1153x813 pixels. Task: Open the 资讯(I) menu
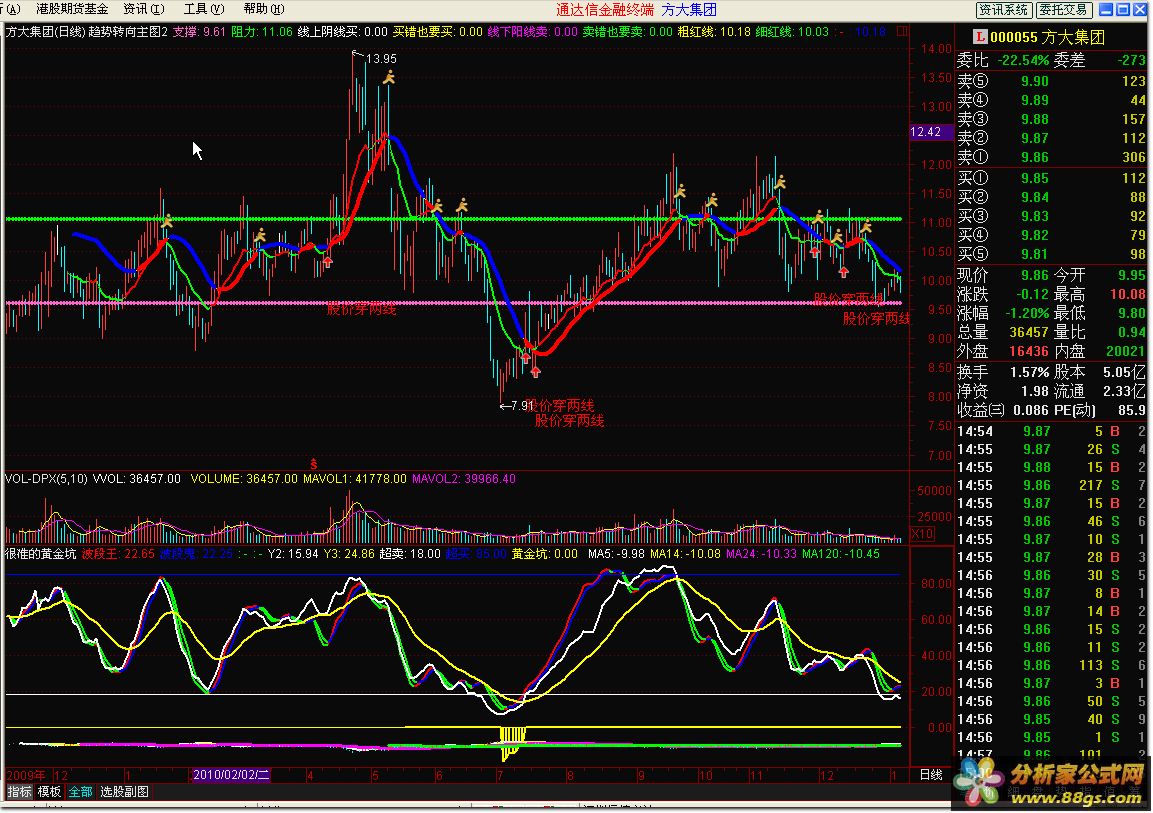144,9
